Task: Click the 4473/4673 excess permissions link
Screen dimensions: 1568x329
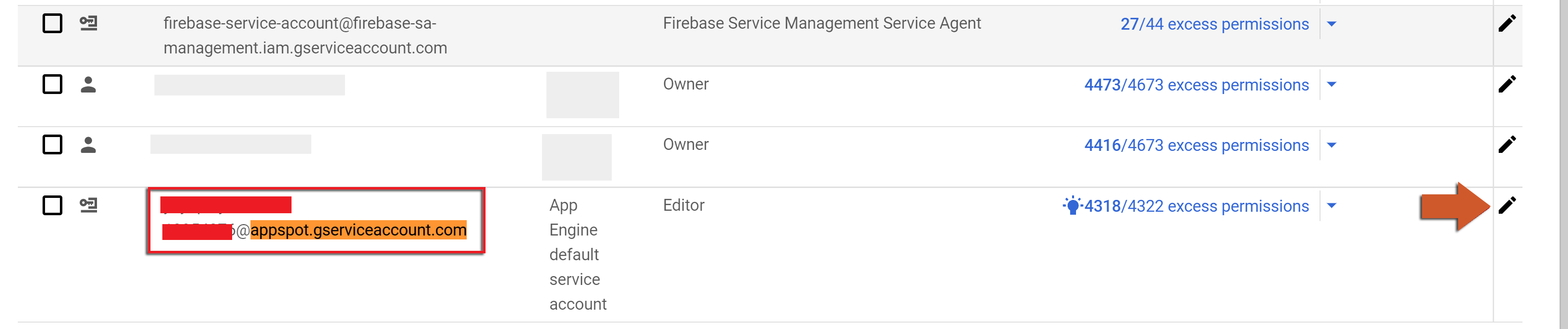Action: tap(1196, 85)
